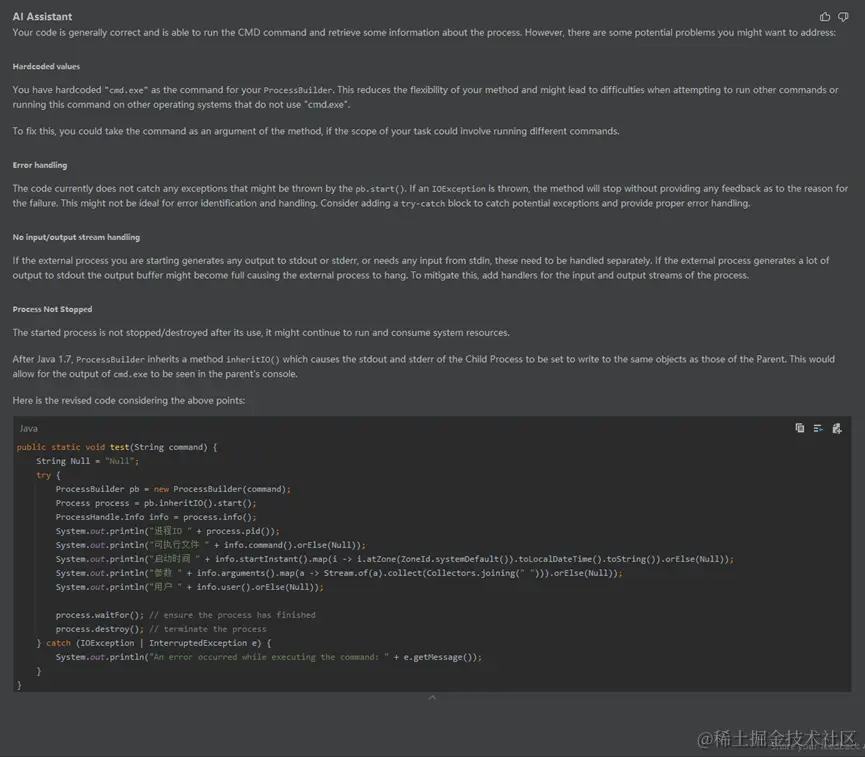Viewport: 865px width, 757px height.
Task: Click the 'try-catch' inline code term
Action: pos(423,204)
